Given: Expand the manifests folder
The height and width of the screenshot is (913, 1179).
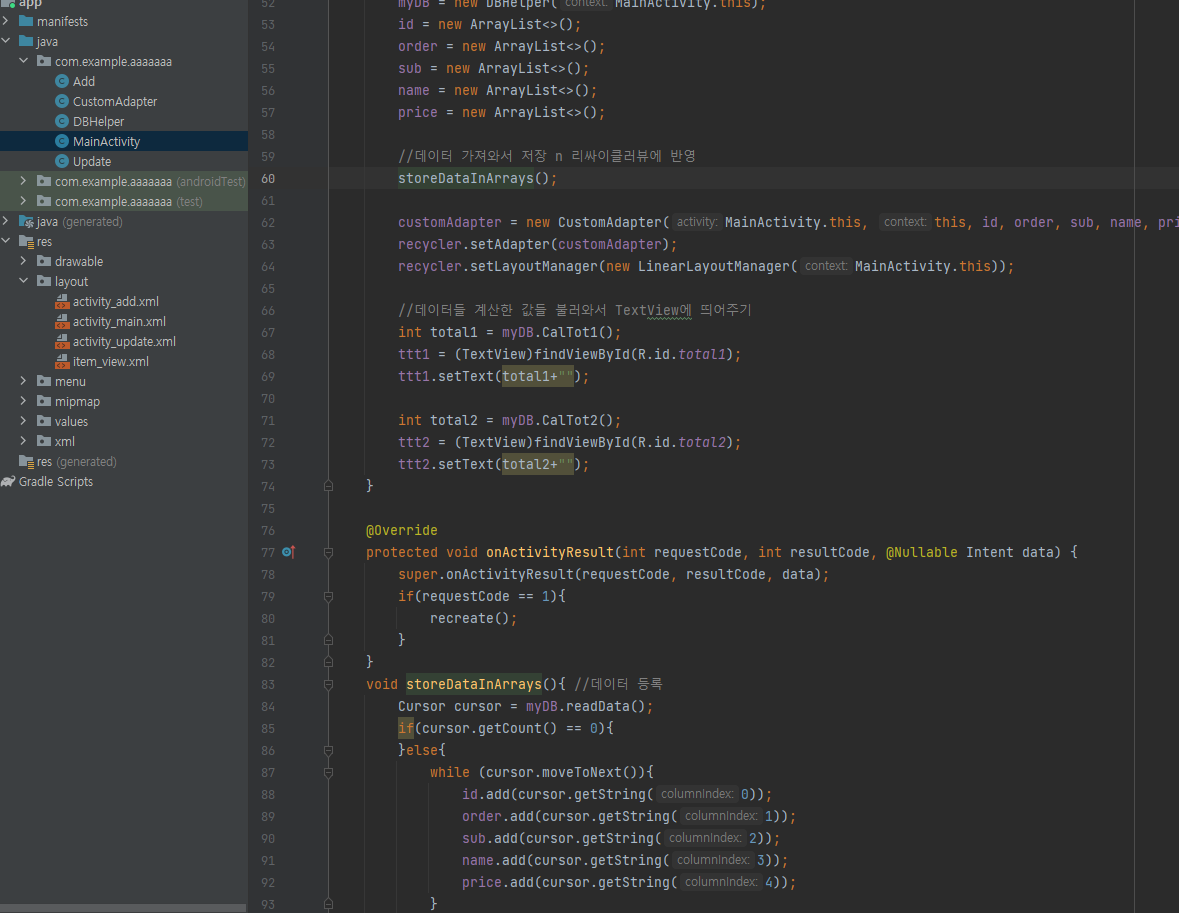Looking at the screenshot, I should (5, 21).
